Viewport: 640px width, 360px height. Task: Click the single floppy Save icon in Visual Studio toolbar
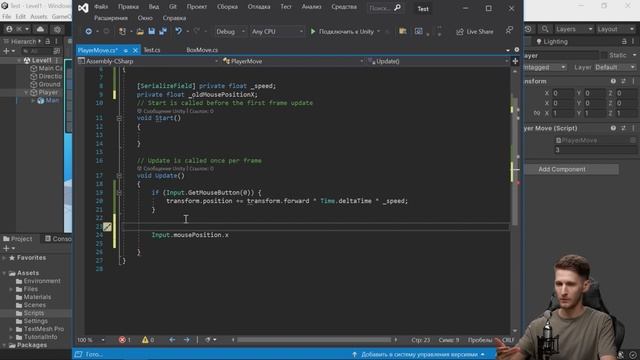tap(151, 31)
